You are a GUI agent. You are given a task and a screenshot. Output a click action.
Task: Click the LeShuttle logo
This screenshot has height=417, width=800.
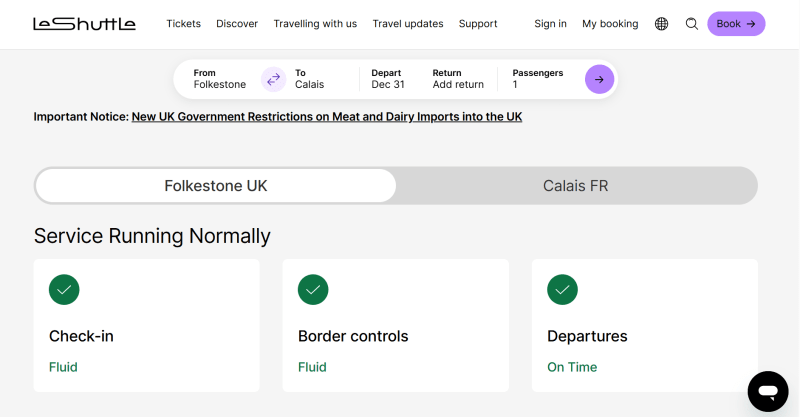(x=84, y=24)
